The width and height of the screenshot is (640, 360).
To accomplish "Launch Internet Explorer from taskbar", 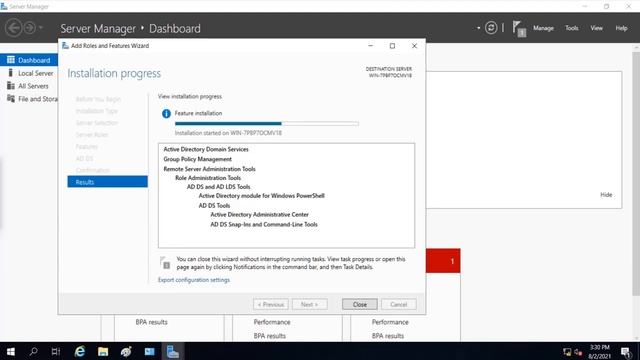I will (x=80, y=351).
